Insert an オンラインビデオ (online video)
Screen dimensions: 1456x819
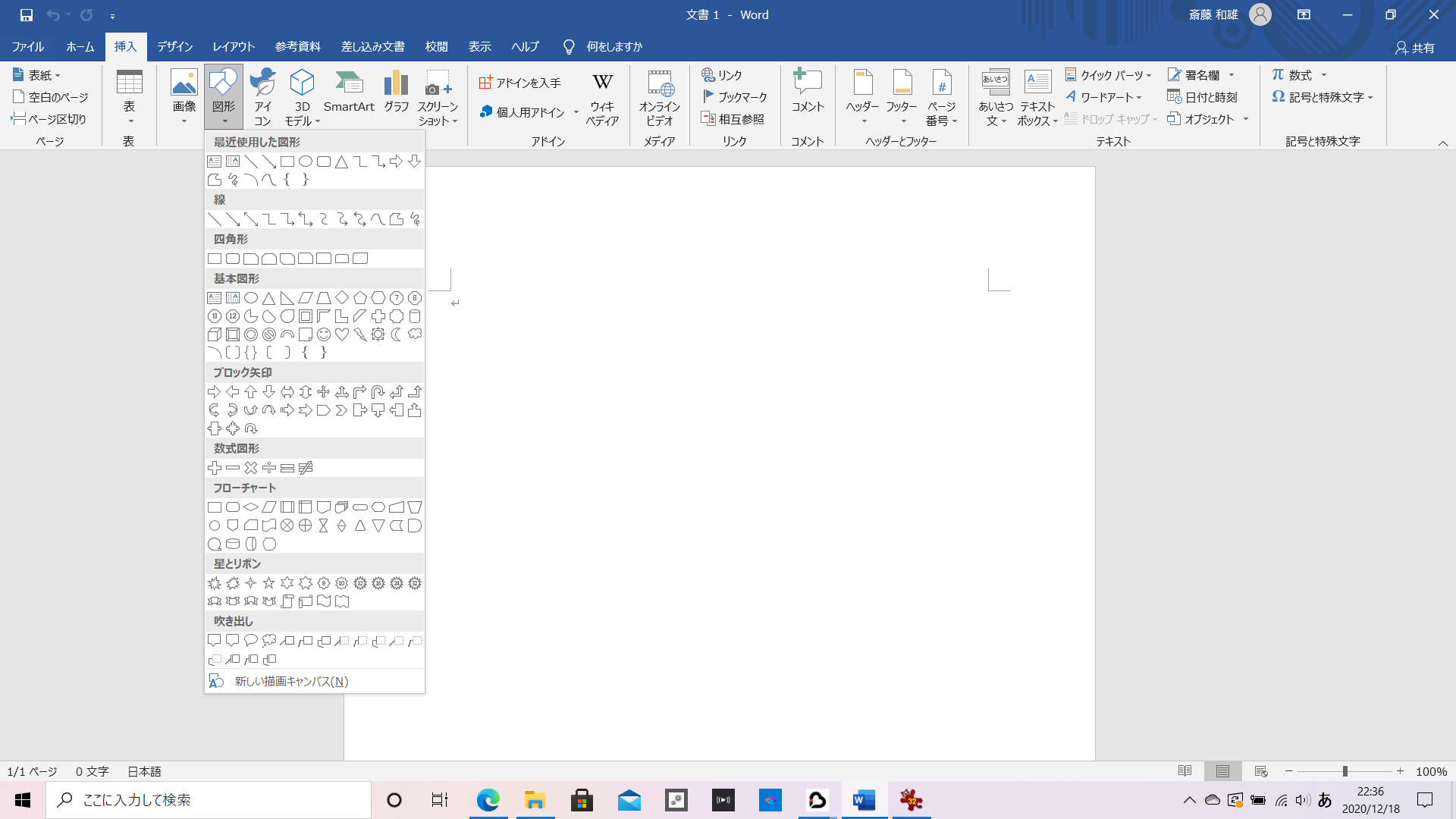coord(659,96)
